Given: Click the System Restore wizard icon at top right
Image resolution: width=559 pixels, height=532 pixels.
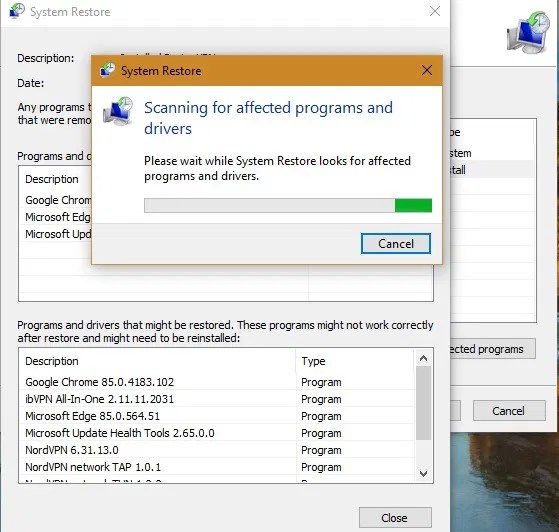Looking at the screenshot, I should [x=528, y=32].
